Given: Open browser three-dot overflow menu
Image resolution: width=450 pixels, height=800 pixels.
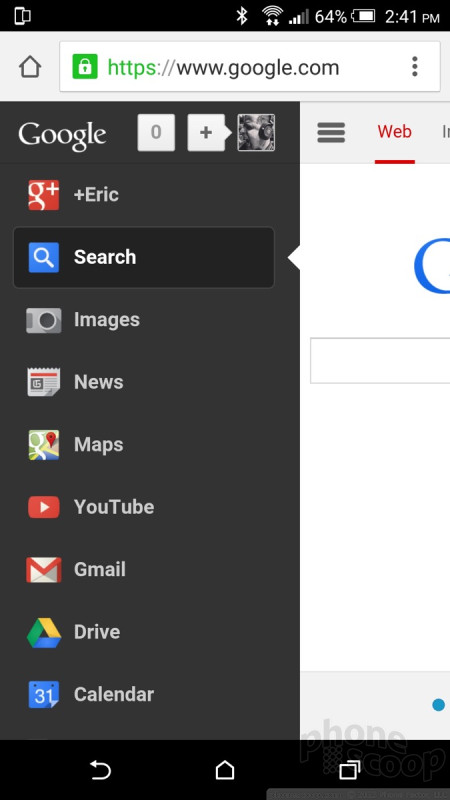Looking at the screenshot, I should pyautogui.click(x=415, y=67).
